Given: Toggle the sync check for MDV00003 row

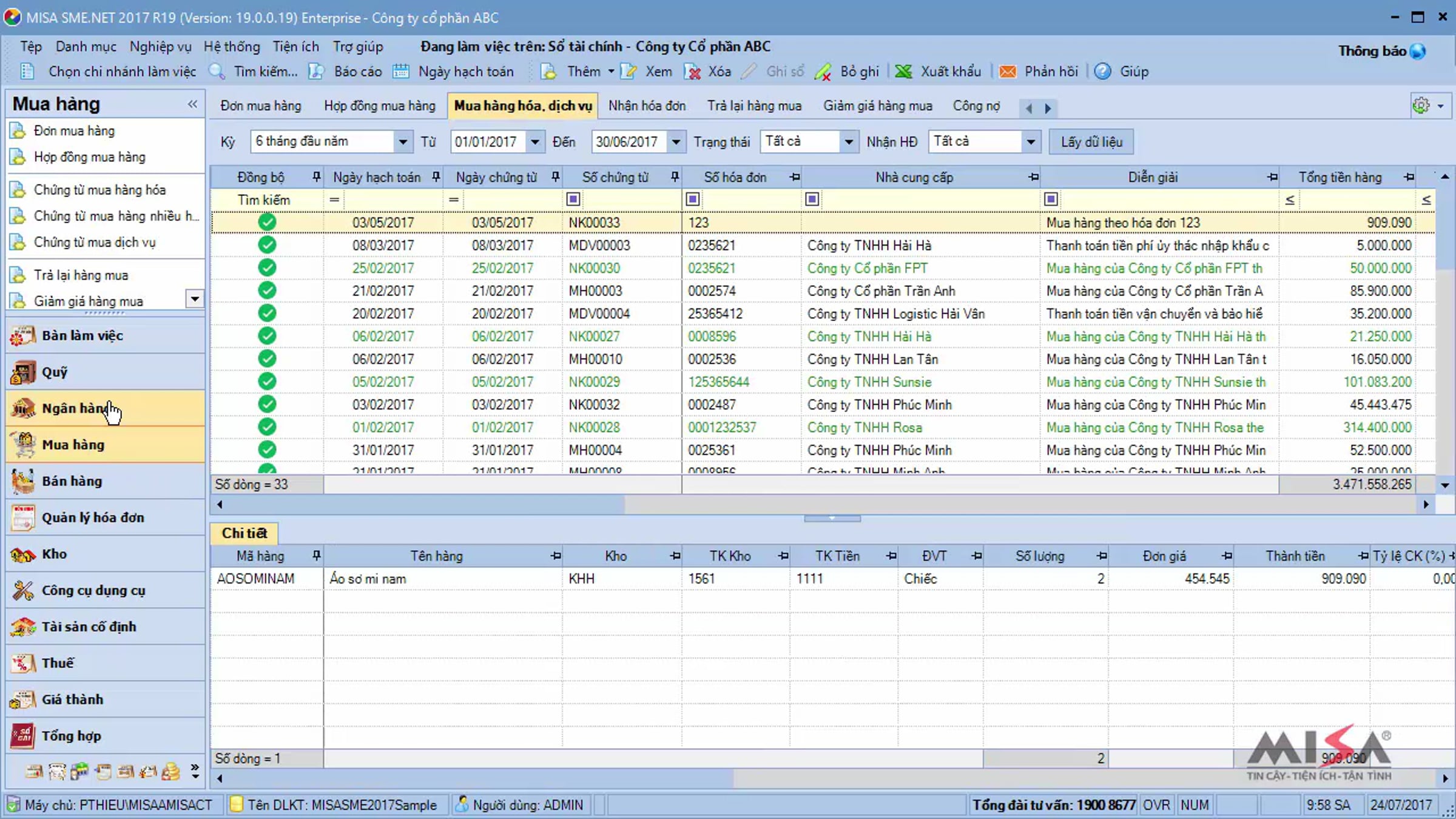Looking at the screenshot, I should (x=267, y=245).
